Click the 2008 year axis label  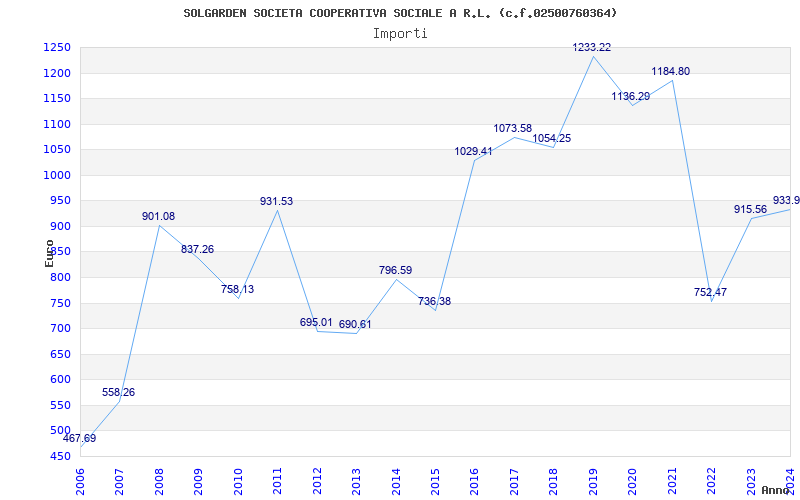click(159, 482)
